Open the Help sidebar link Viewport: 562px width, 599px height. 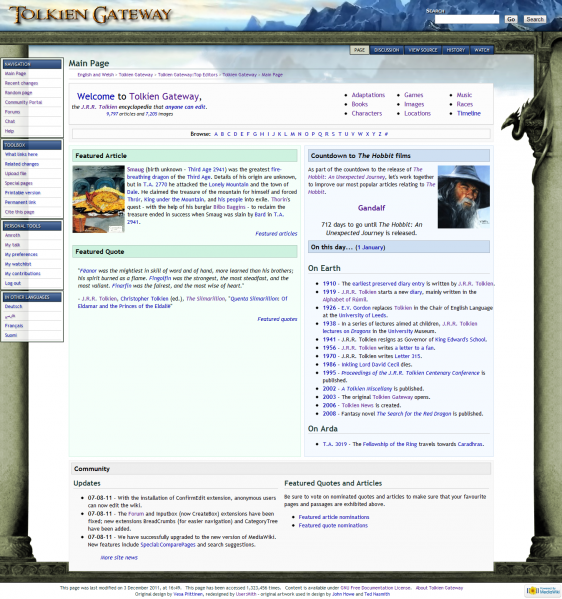9,131
